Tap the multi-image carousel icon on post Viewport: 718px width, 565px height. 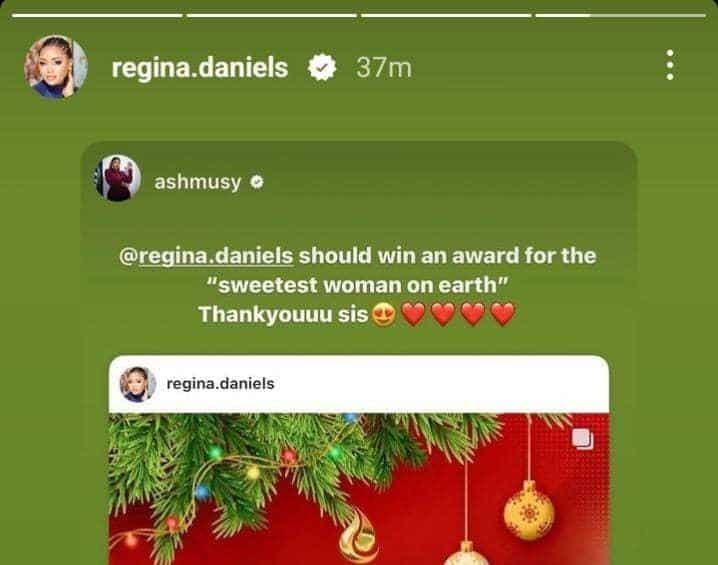coord(582,439)
